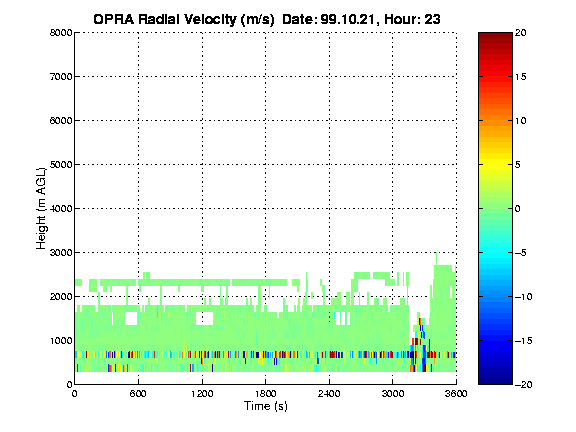576x432 pixels.
Task: Pick the dark red top of colorbar
Action: (x=495, y=39)
